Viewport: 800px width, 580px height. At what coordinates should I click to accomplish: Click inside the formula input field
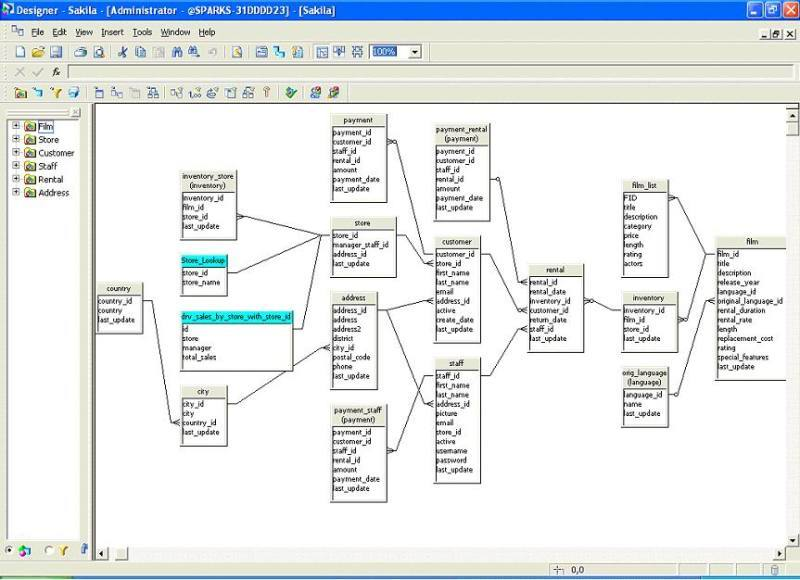(x=431, y=72)
